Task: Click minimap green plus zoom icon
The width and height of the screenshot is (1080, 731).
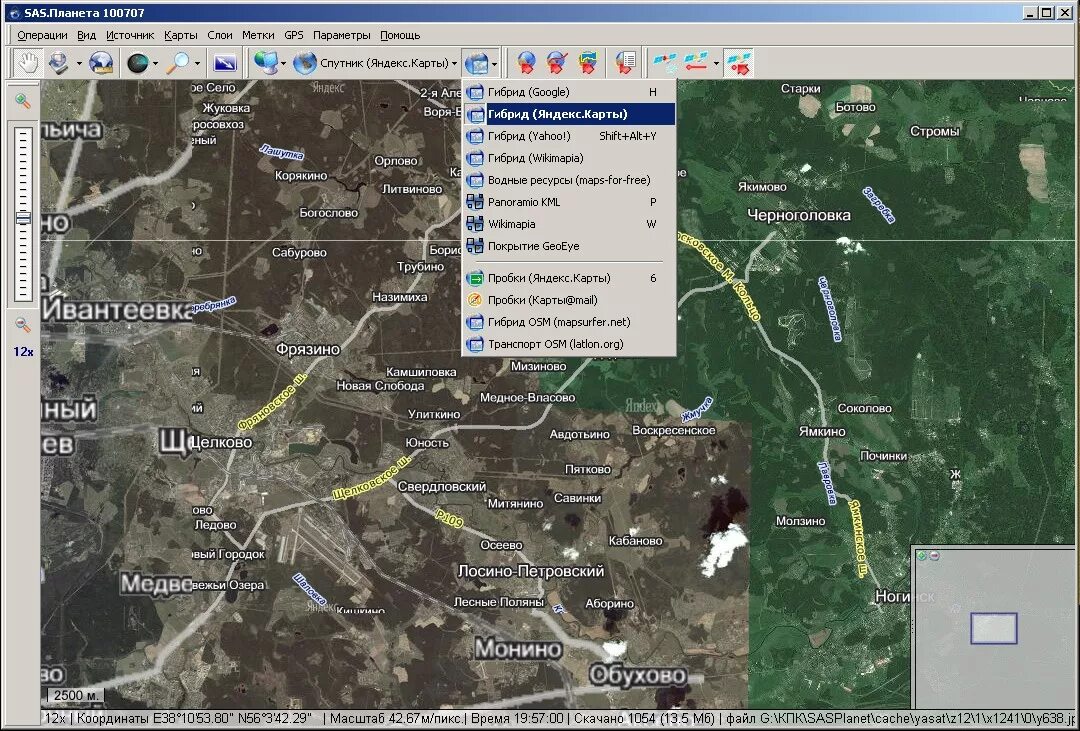Action: [x=922, y=555]
